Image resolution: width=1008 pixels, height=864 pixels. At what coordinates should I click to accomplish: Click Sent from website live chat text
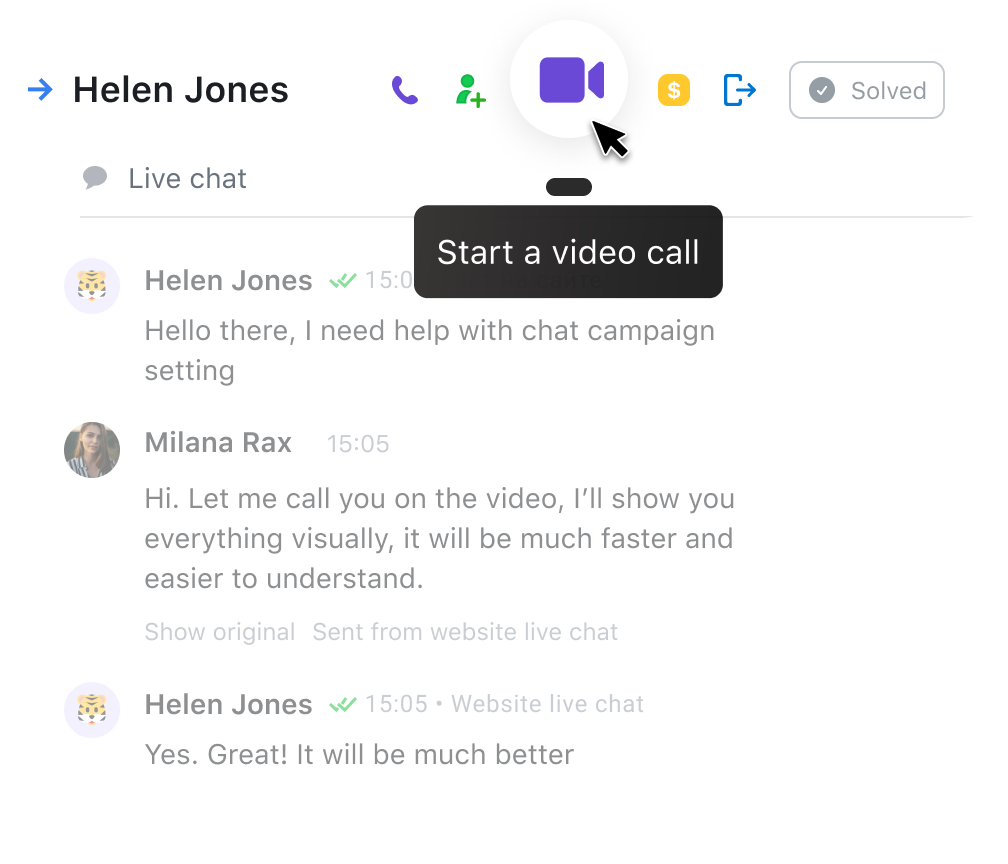[465, 632]
